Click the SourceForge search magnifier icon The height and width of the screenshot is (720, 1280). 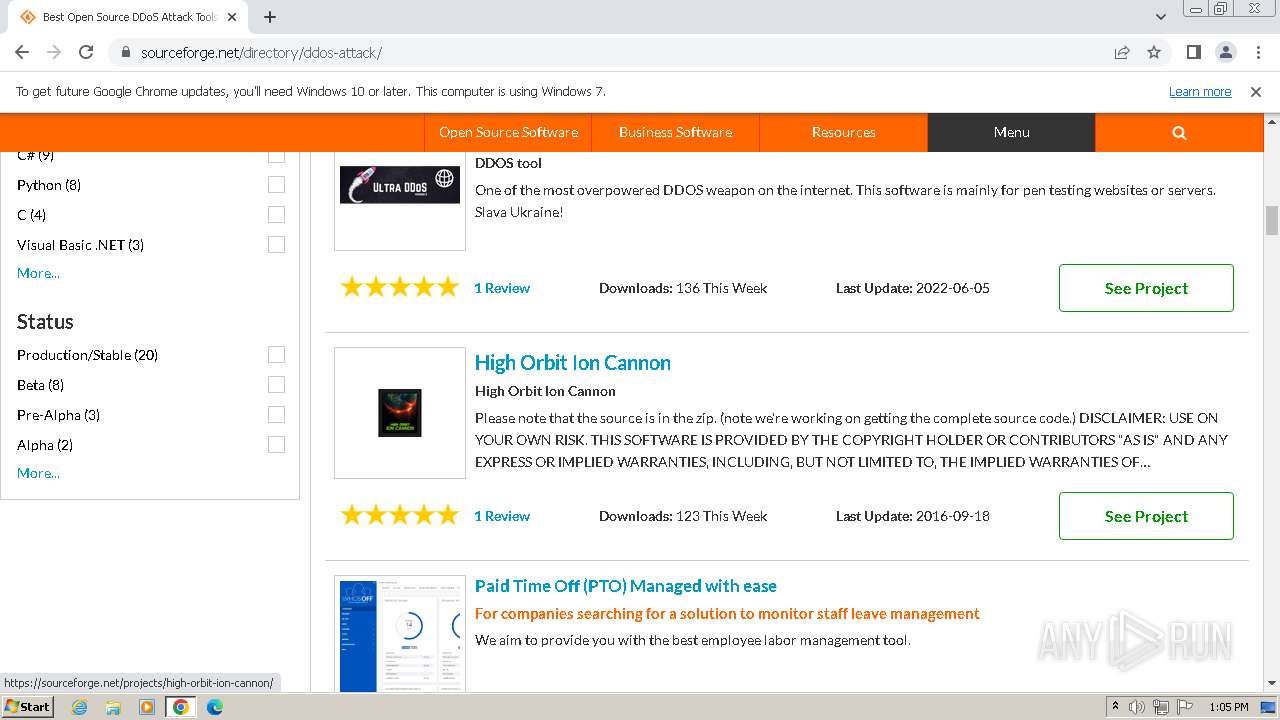1179,132
